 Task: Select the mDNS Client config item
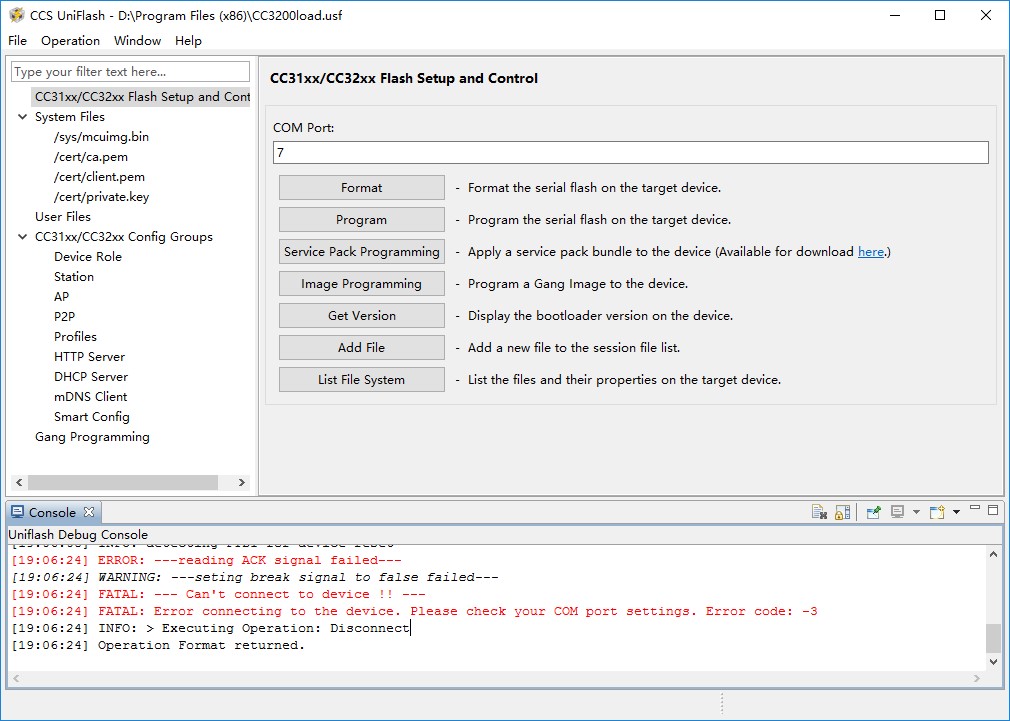[91, 396]
